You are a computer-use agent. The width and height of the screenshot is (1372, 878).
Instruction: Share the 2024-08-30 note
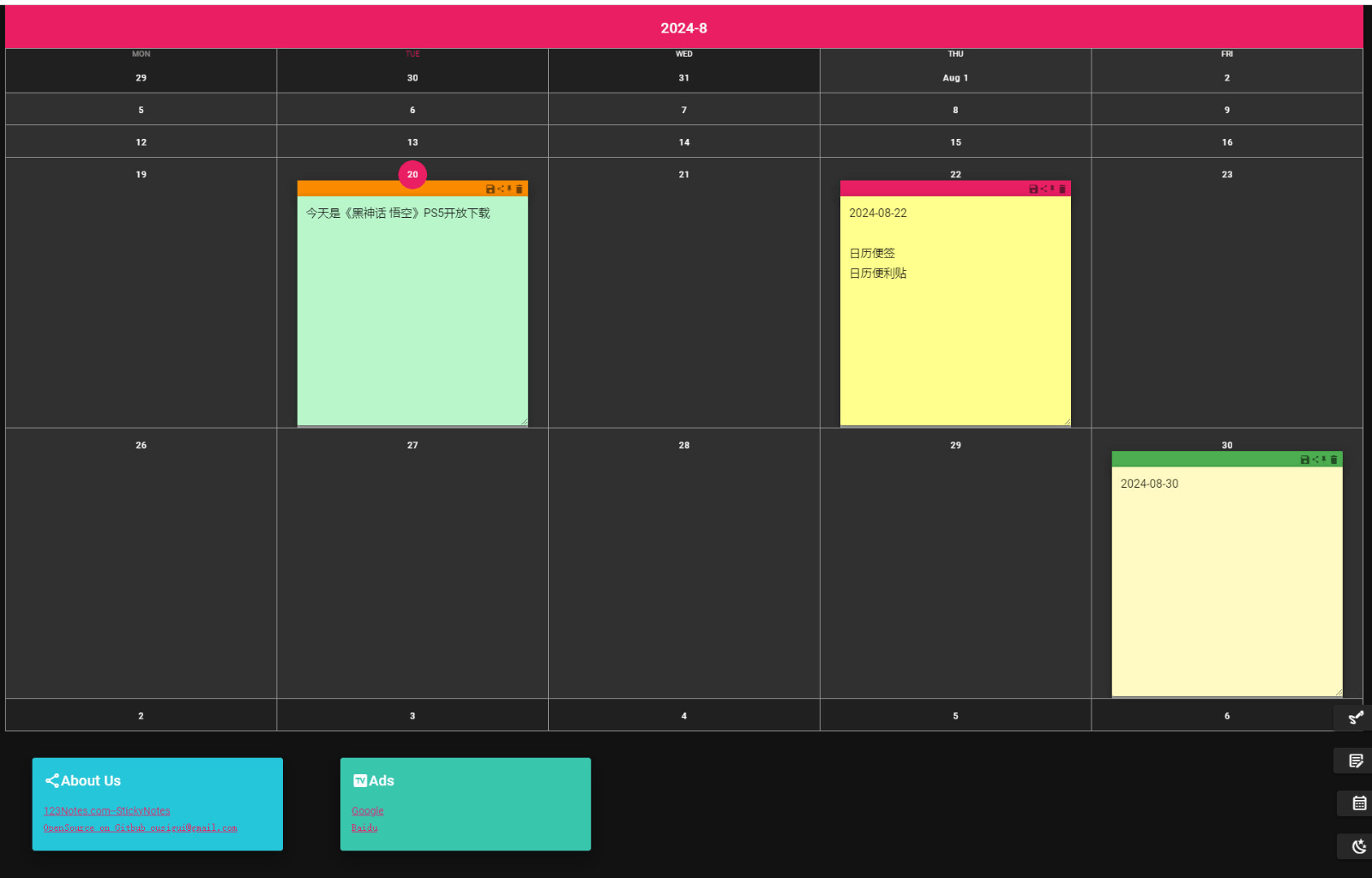click(1315, 460)
